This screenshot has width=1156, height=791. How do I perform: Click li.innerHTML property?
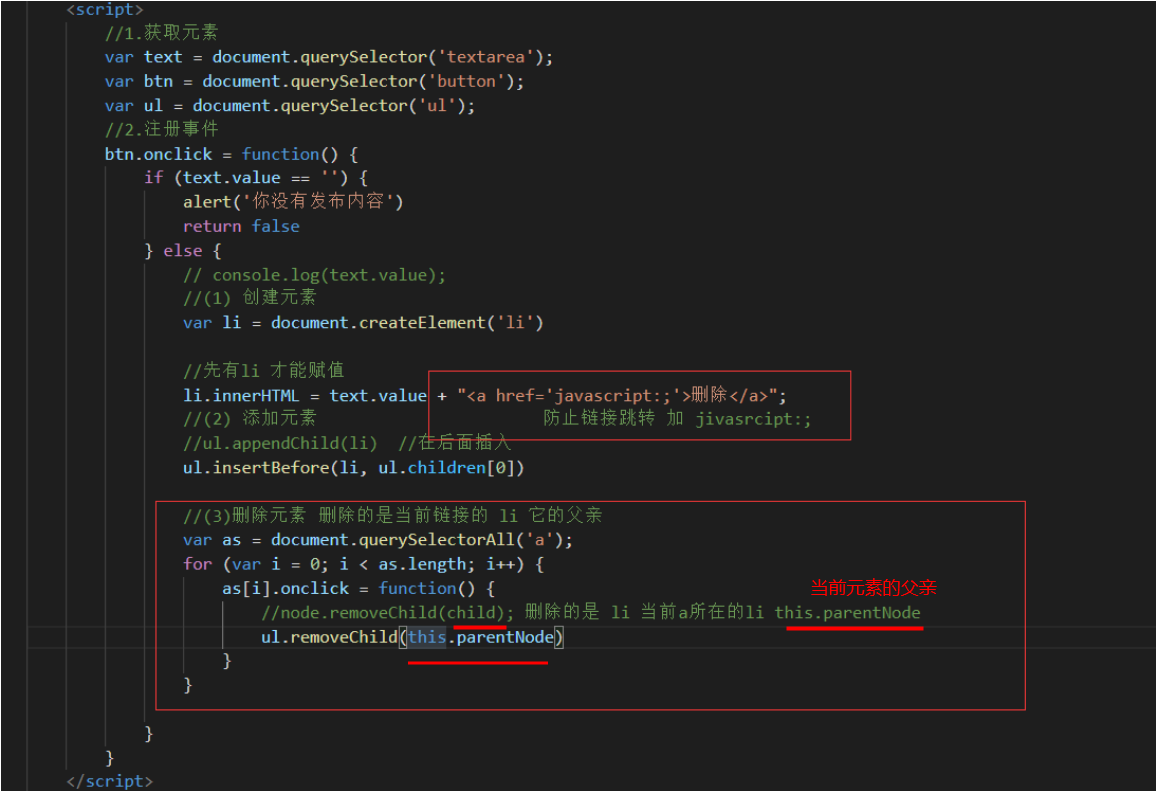pos(241,396)
